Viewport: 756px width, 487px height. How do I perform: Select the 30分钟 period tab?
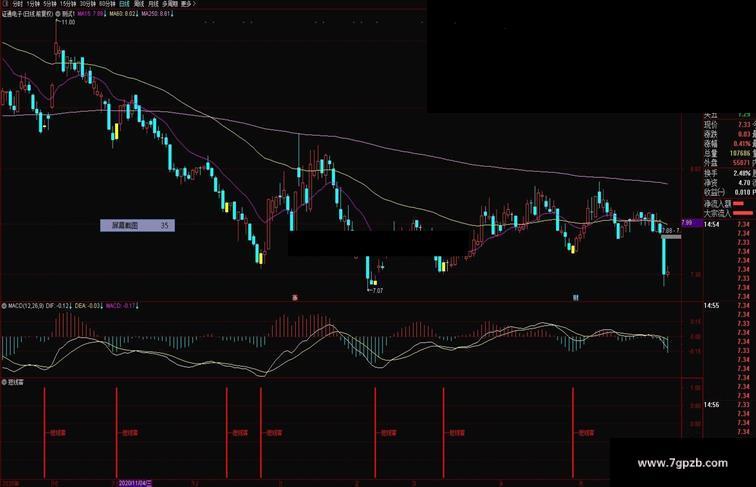(88, 4)
